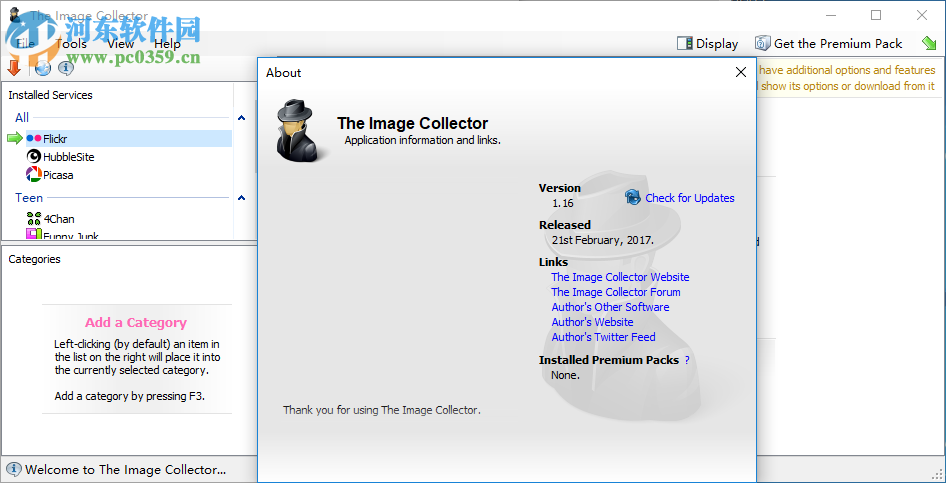Open the Tools menu
The width and height of the screenshot is (946, 483).
[x=71, y=43]
